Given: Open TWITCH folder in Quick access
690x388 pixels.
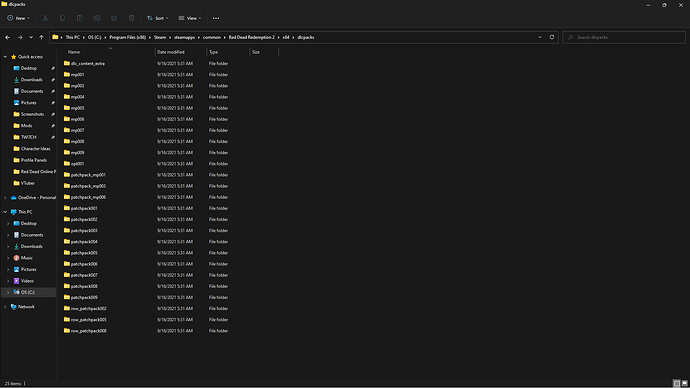Looking at the screenshot, I should (x=29, y=137).
